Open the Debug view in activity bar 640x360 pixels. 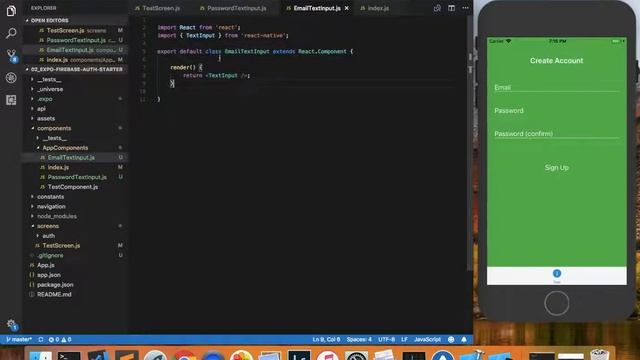[11, 78]
